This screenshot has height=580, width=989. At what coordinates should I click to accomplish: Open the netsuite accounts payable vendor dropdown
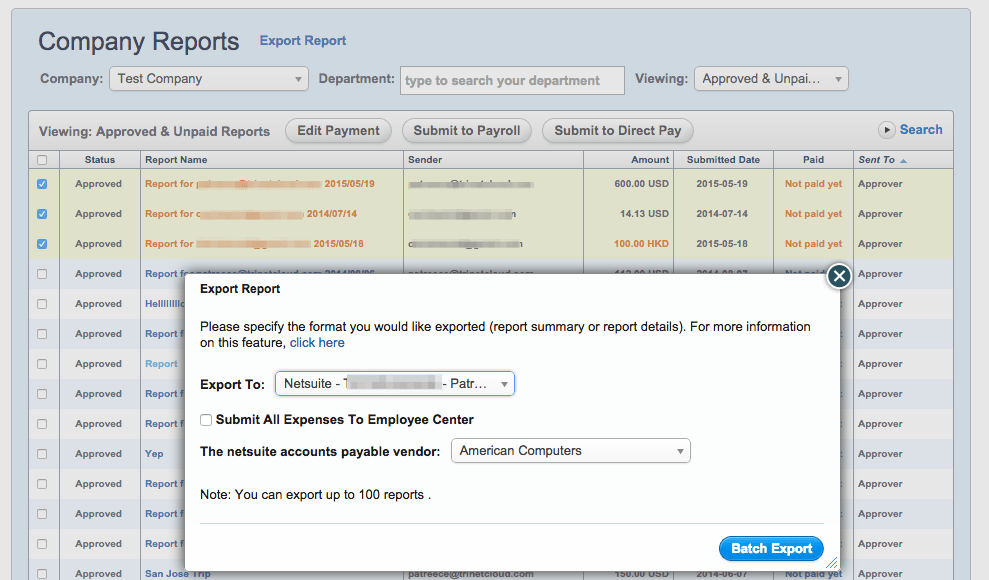[570, 450]
